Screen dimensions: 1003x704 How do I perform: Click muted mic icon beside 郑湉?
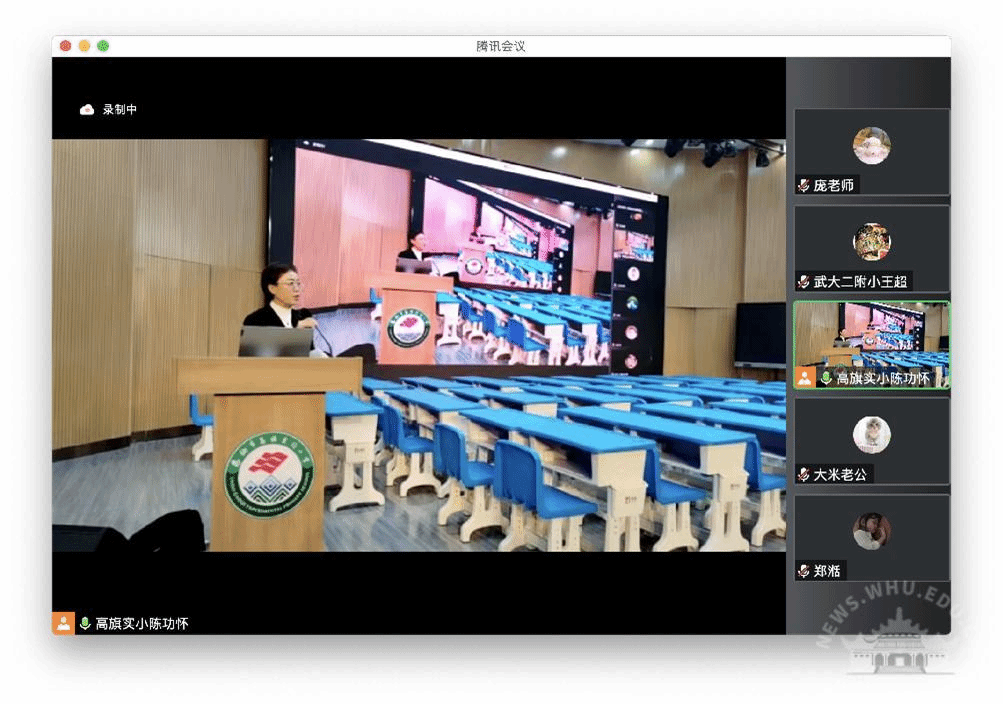click(804, 571)
